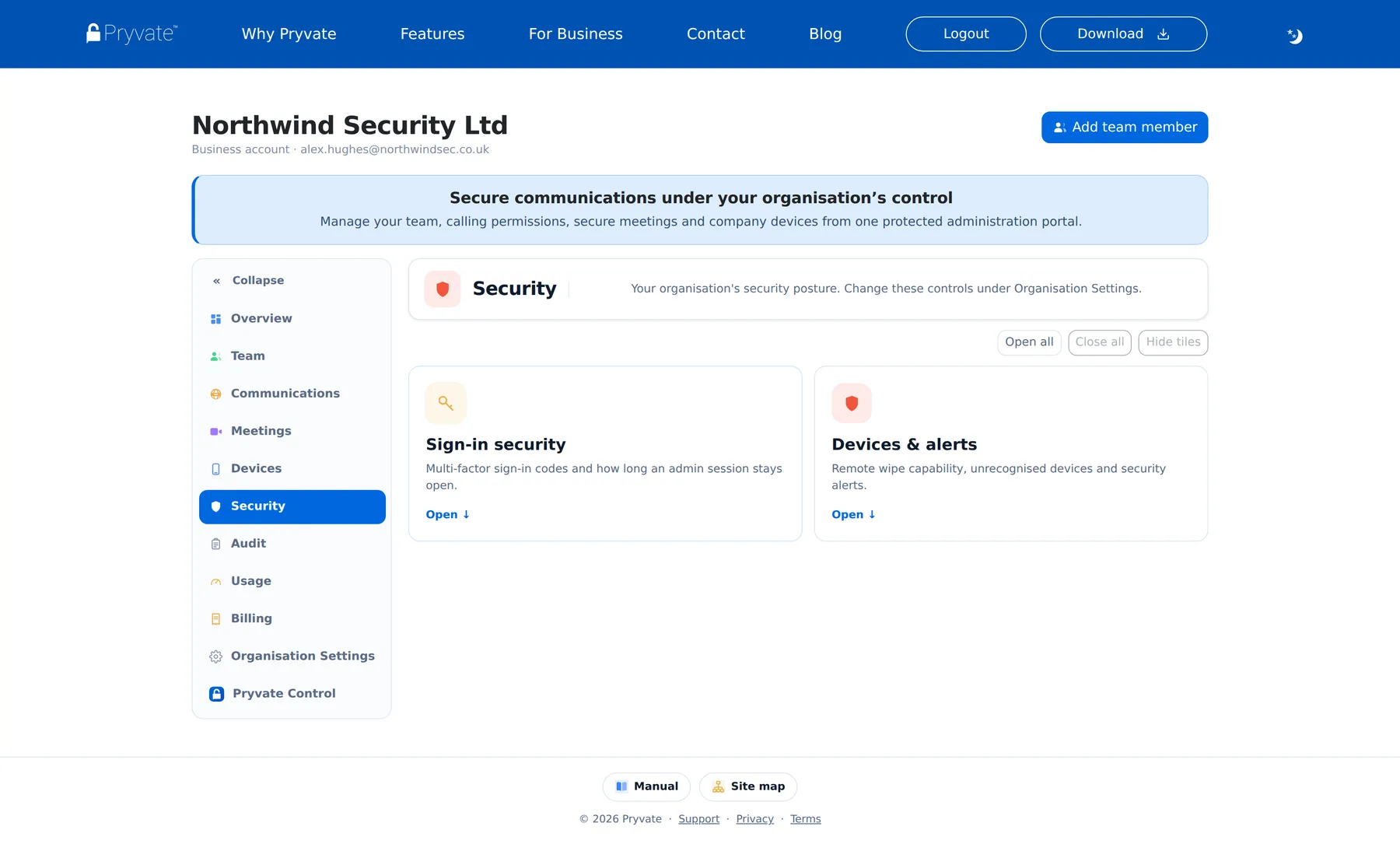The height and width of the screenshot is (844, 1400).
Task: Click the Security shield sidebar icon
Action: (x=215, y=506)
